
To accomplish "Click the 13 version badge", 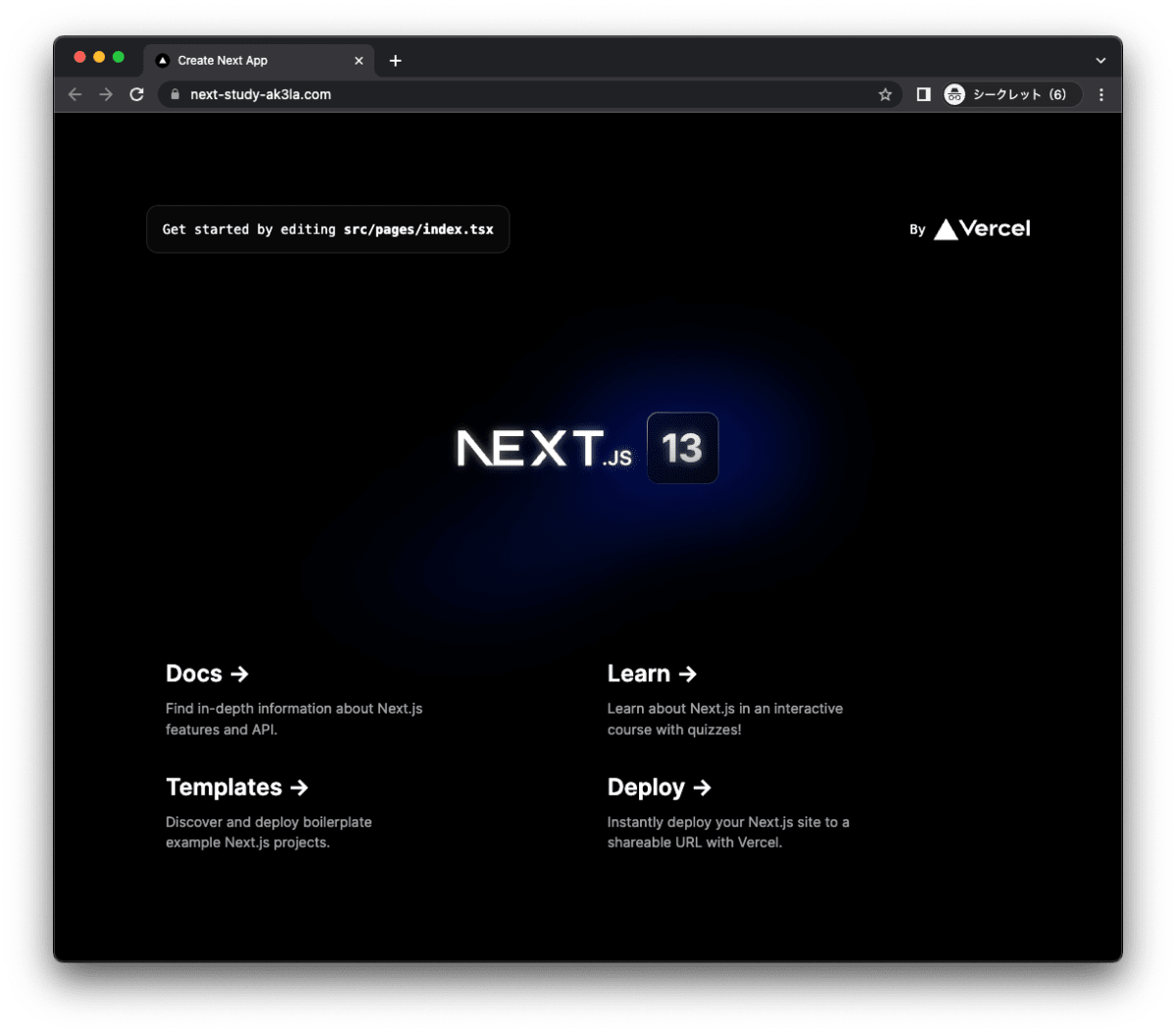I will pos(683,448).
